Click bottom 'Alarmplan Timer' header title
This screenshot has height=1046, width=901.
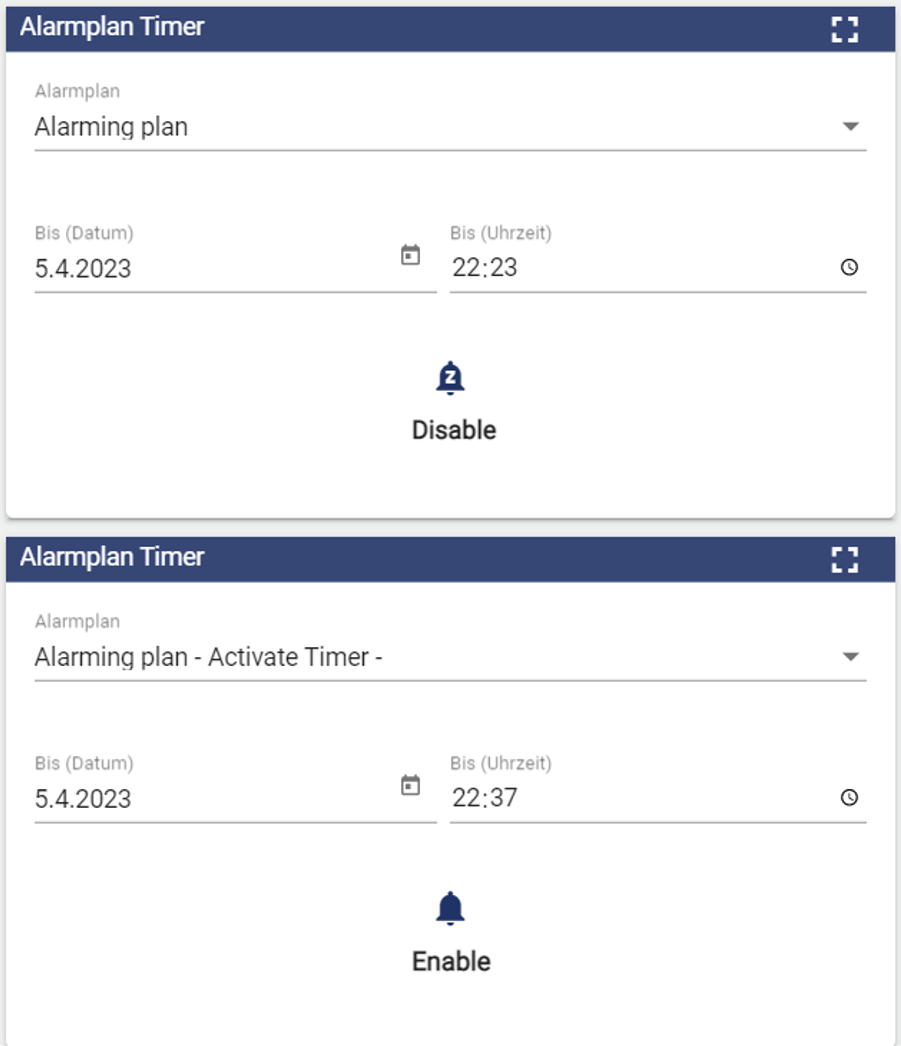[112, 557]
